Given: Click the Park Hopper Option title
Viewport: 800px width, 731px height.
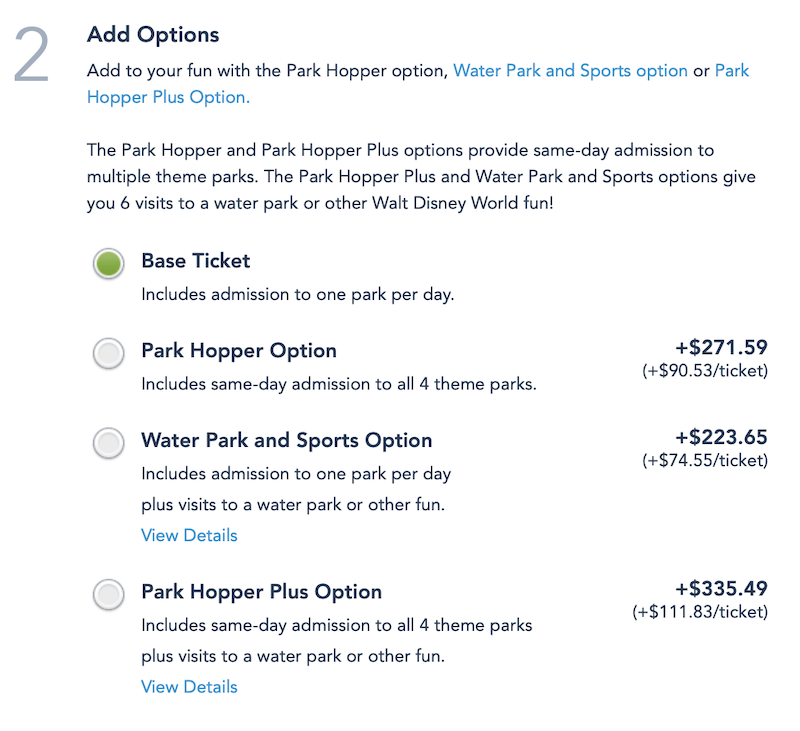Looking at the screenshot, I should (238, 351).
